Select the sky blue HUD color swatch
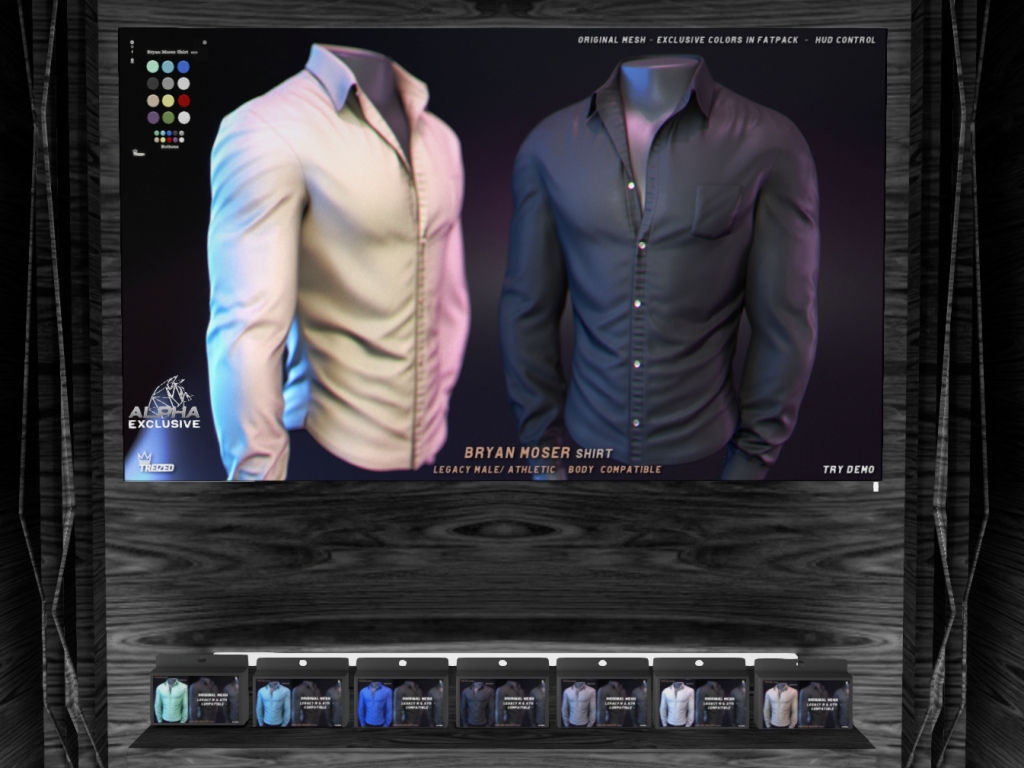 (168, 67)
